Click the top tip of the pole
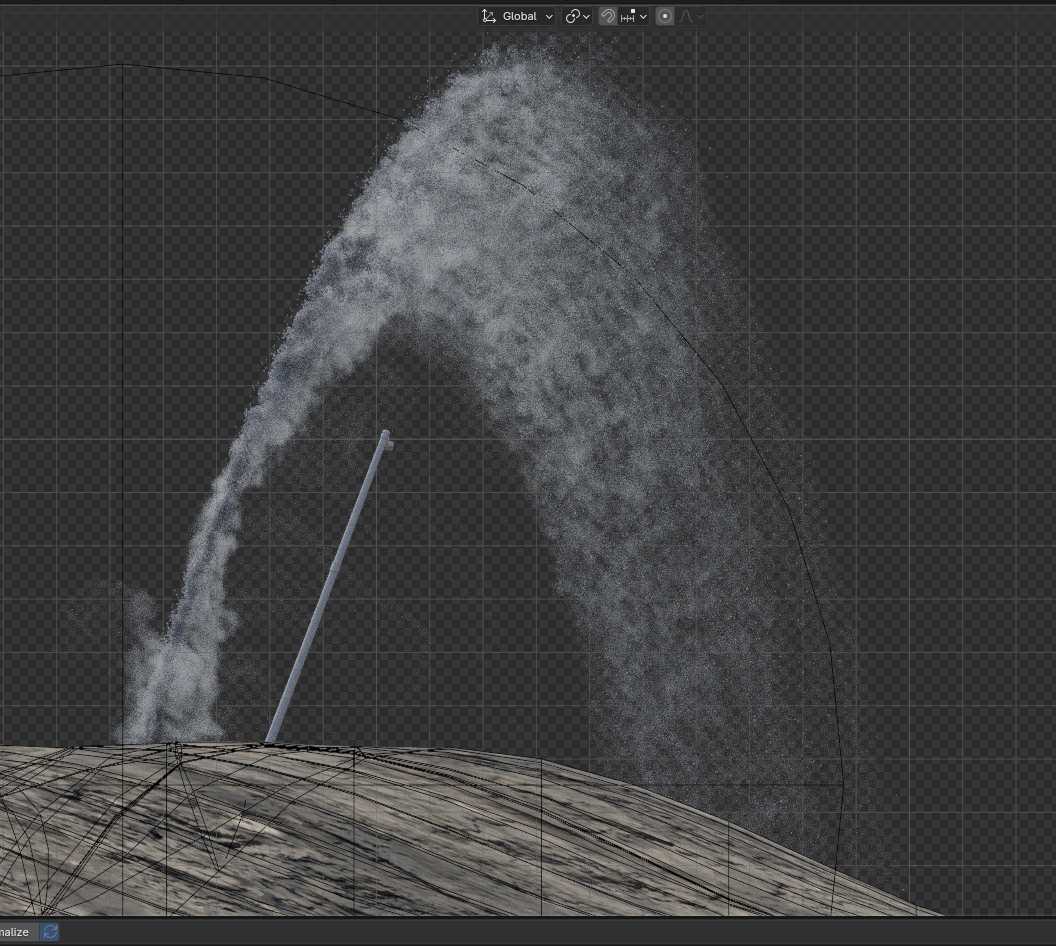Viewport: 1056px width, 946px height. pyautogui.click(x=385, y=435)
